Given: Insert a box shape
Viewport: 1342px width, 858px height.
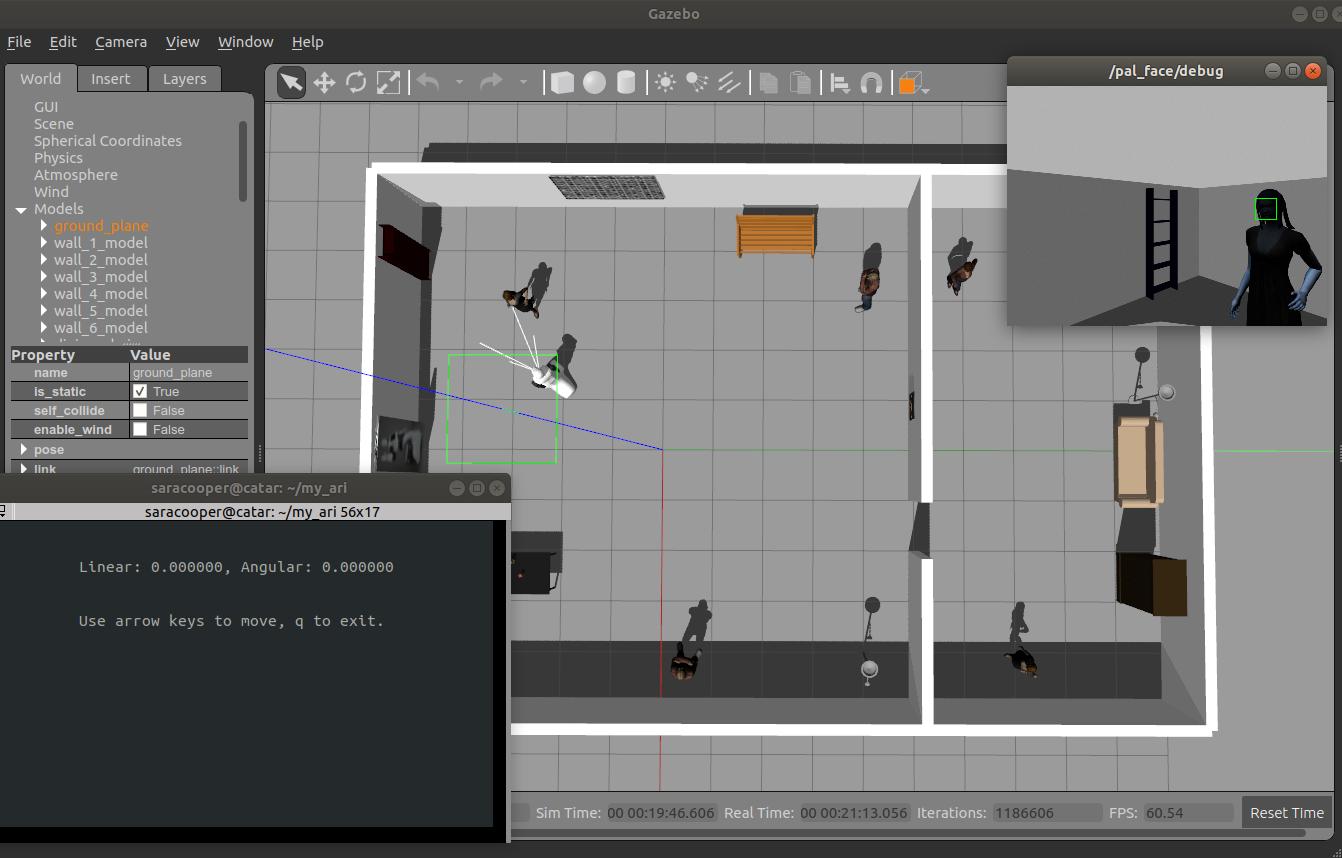Looking at the screenshot, I should tap(563, 83).
